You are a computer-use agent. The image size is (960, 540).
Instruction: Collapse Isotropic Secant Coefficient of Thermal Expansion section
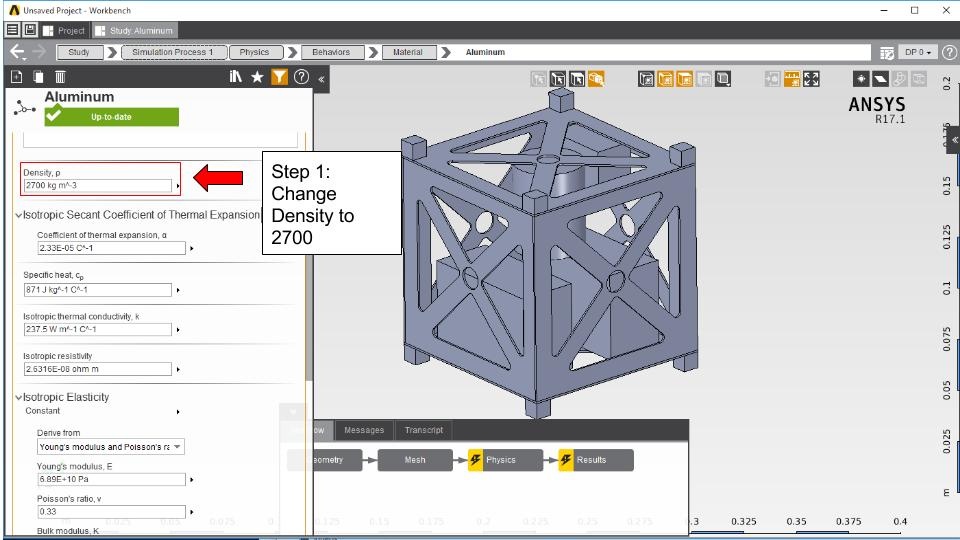click(x=18, y=216)
